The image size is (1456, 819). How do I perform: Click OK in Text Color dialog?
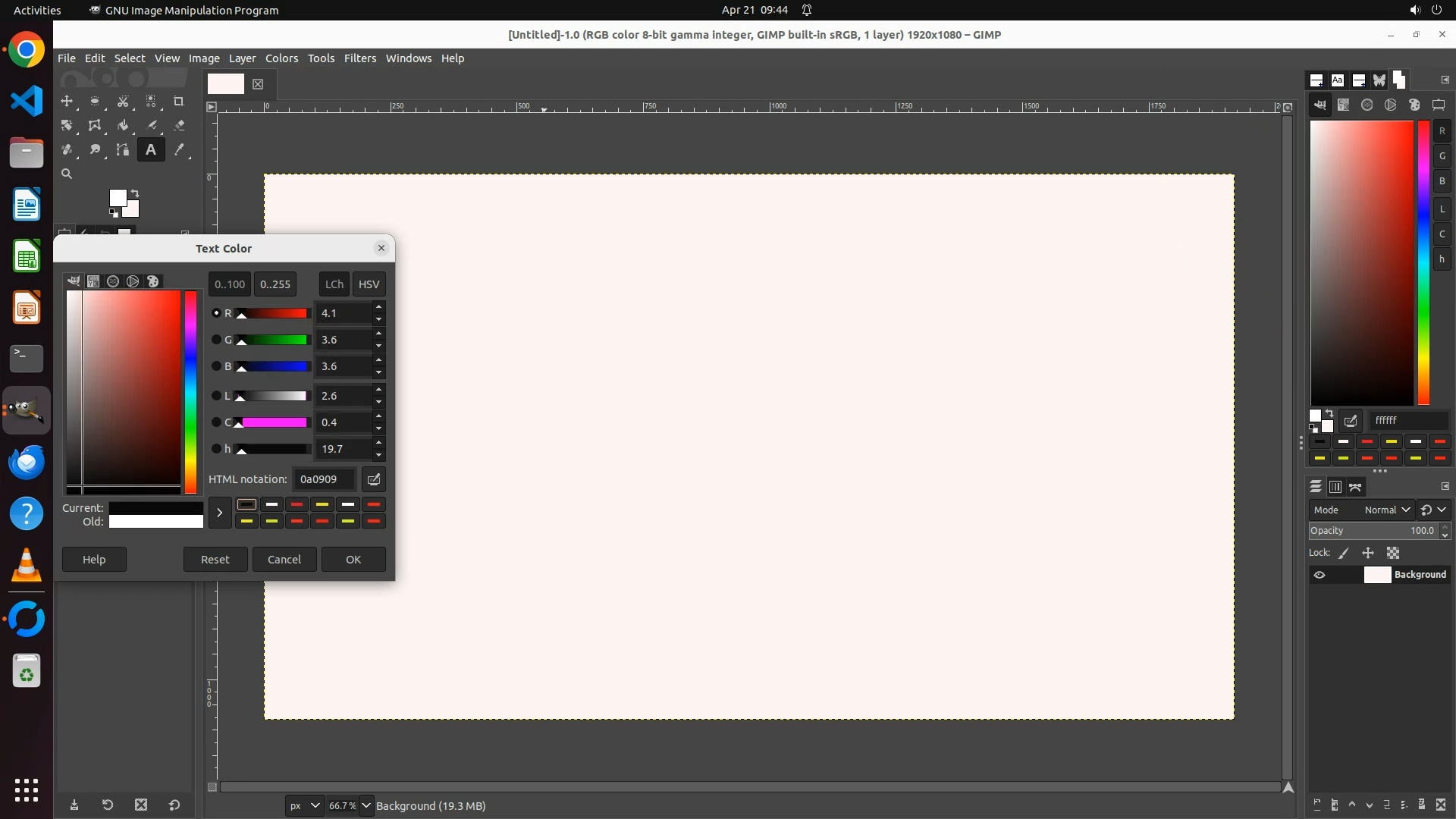coord(353,560)
